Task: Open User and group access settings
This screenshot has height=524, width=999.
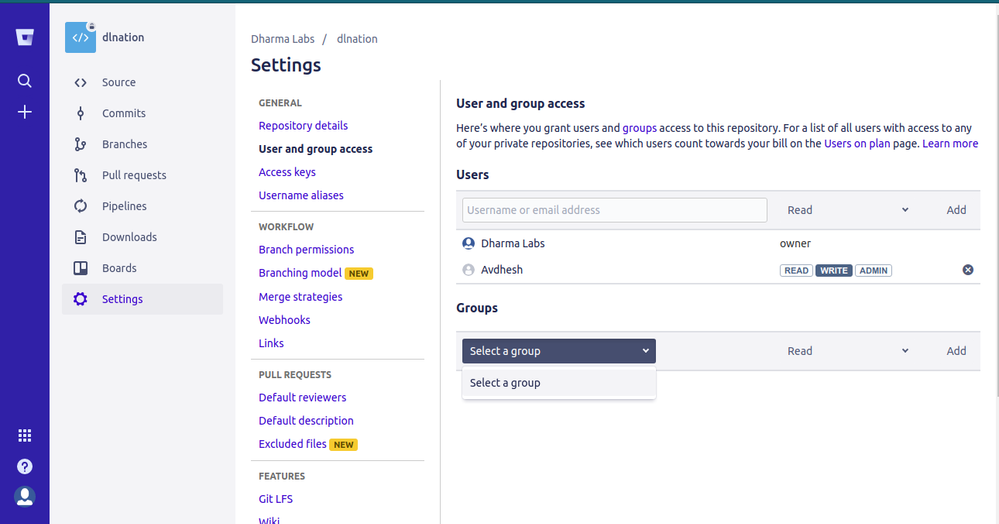Action: pyautogui.click(x=315, y=149)
